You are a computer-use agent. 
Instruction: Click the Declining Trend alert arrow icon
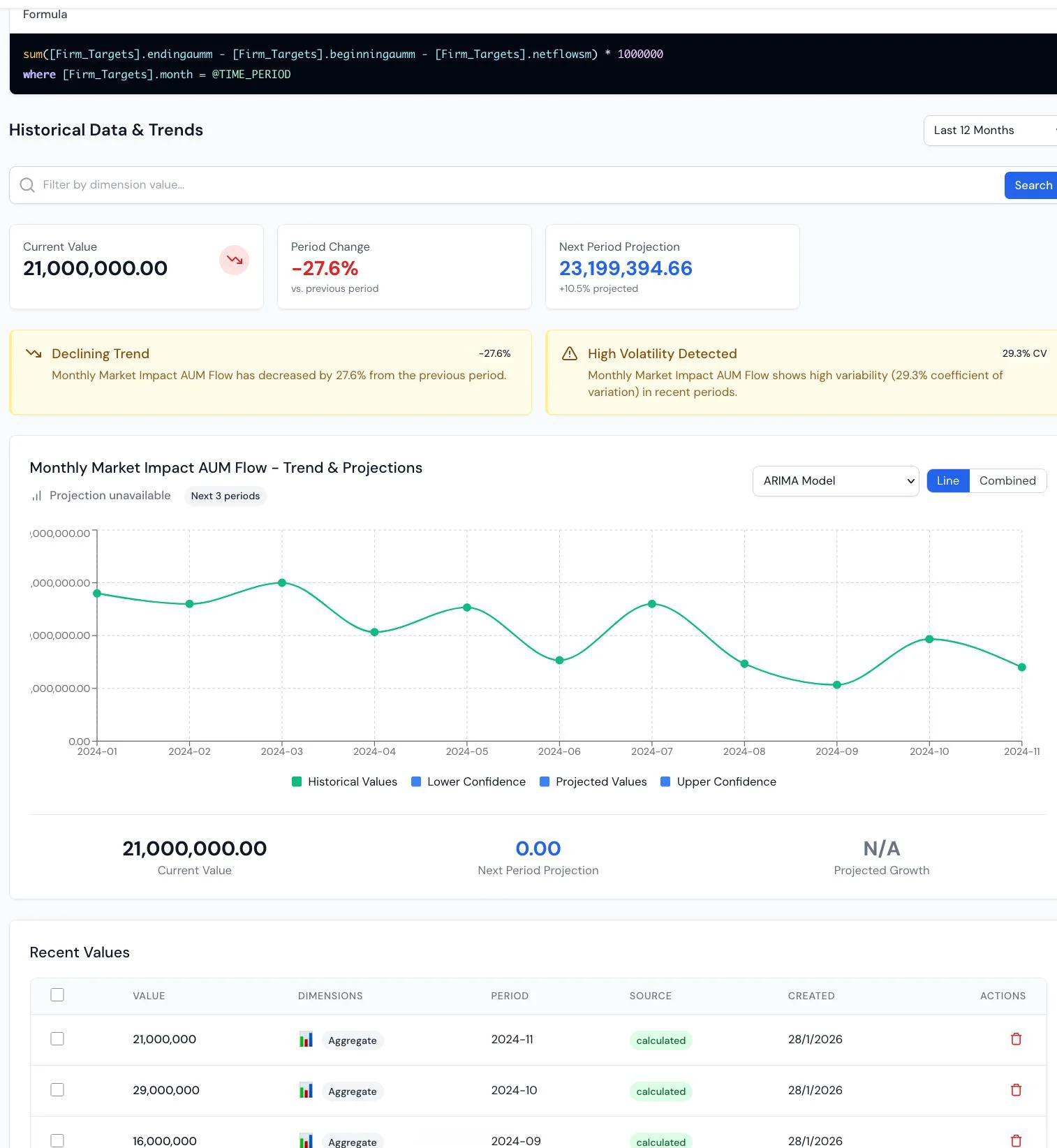point(34,353)
